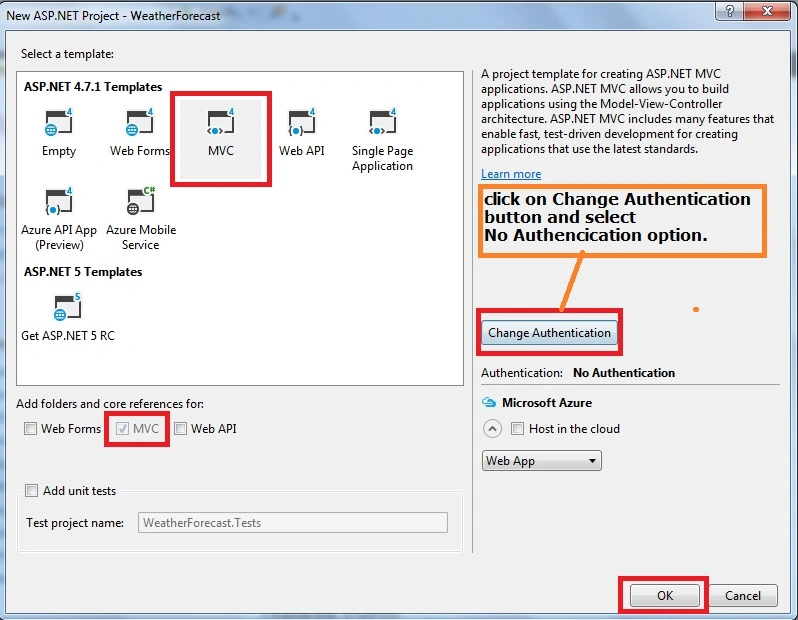The height and width of the screenshot is (620, 798).
Task: Click 'Add folders and core references for:' label
Action: coord(110,404)
